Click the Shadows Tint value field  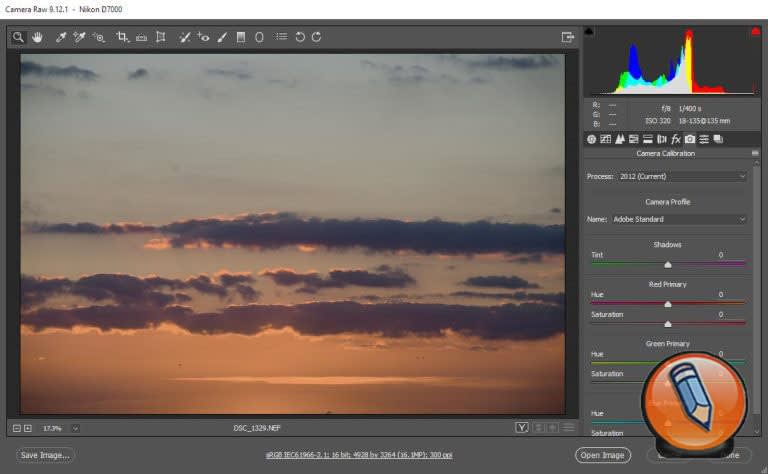[x=720, y=255]
